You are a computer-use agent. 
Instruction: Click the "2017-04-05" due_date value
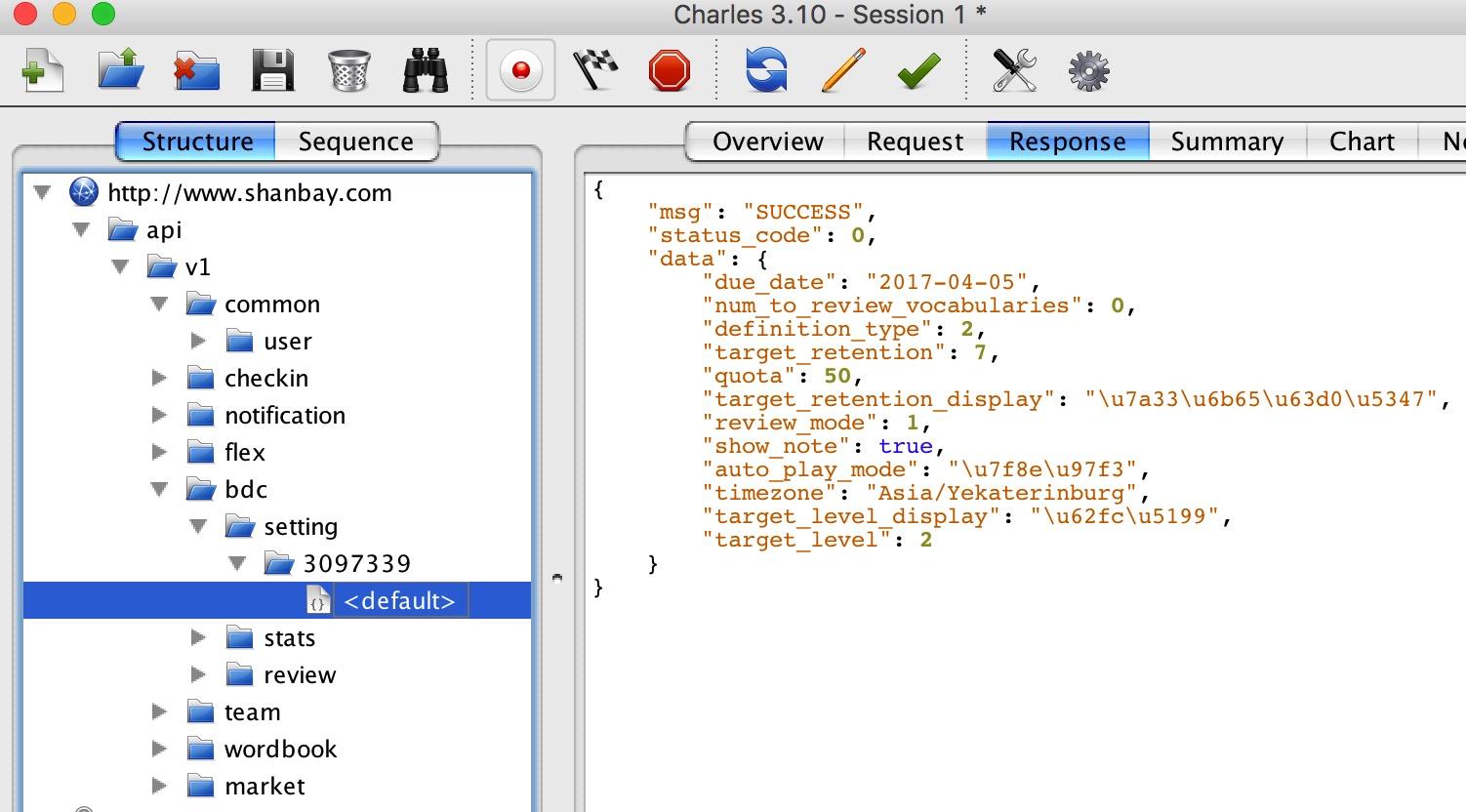pos(947,282)
